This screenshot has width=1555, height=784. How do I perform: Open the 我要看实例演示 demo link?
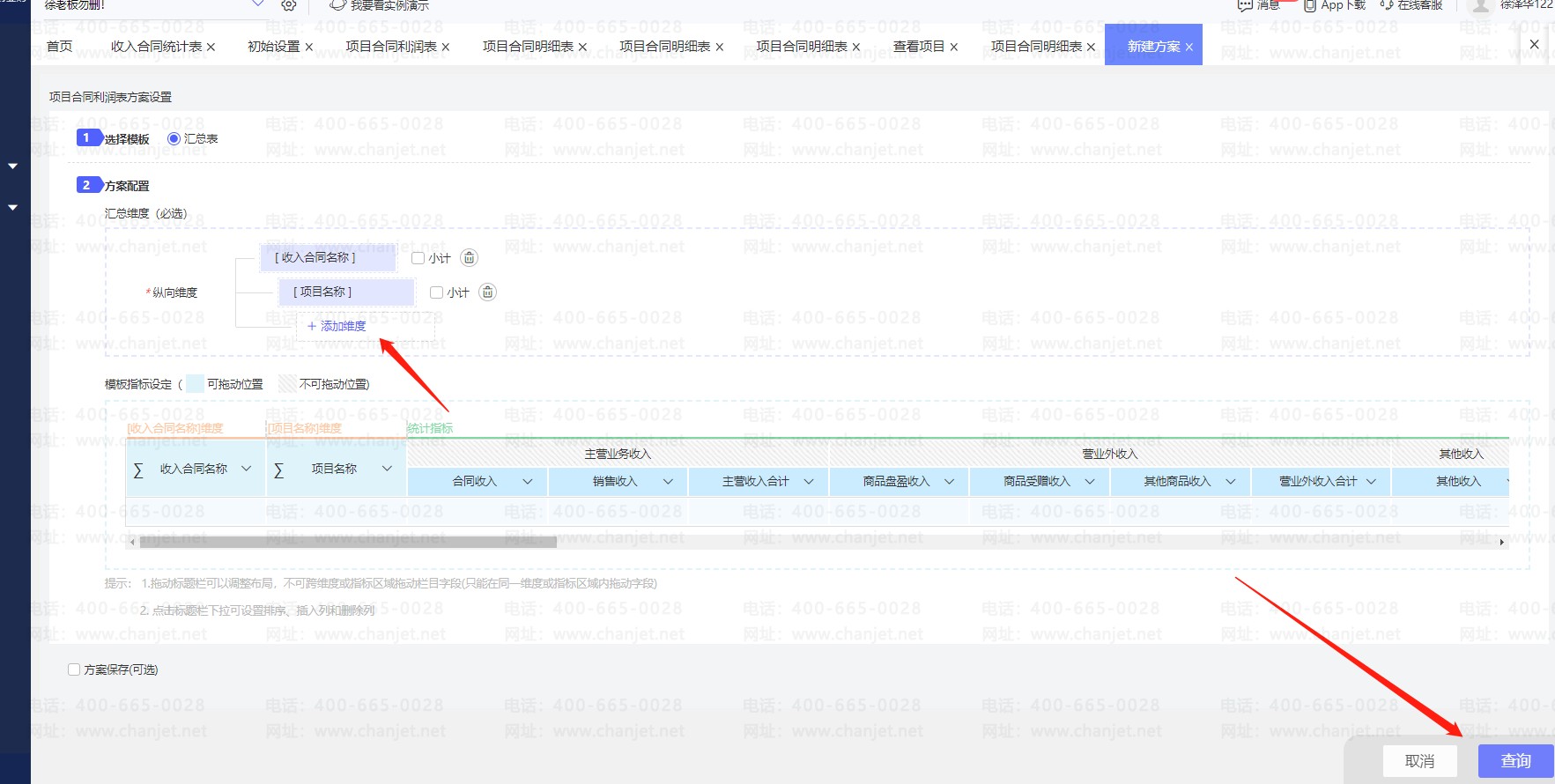pyautogui.click(x=380, y=5)
